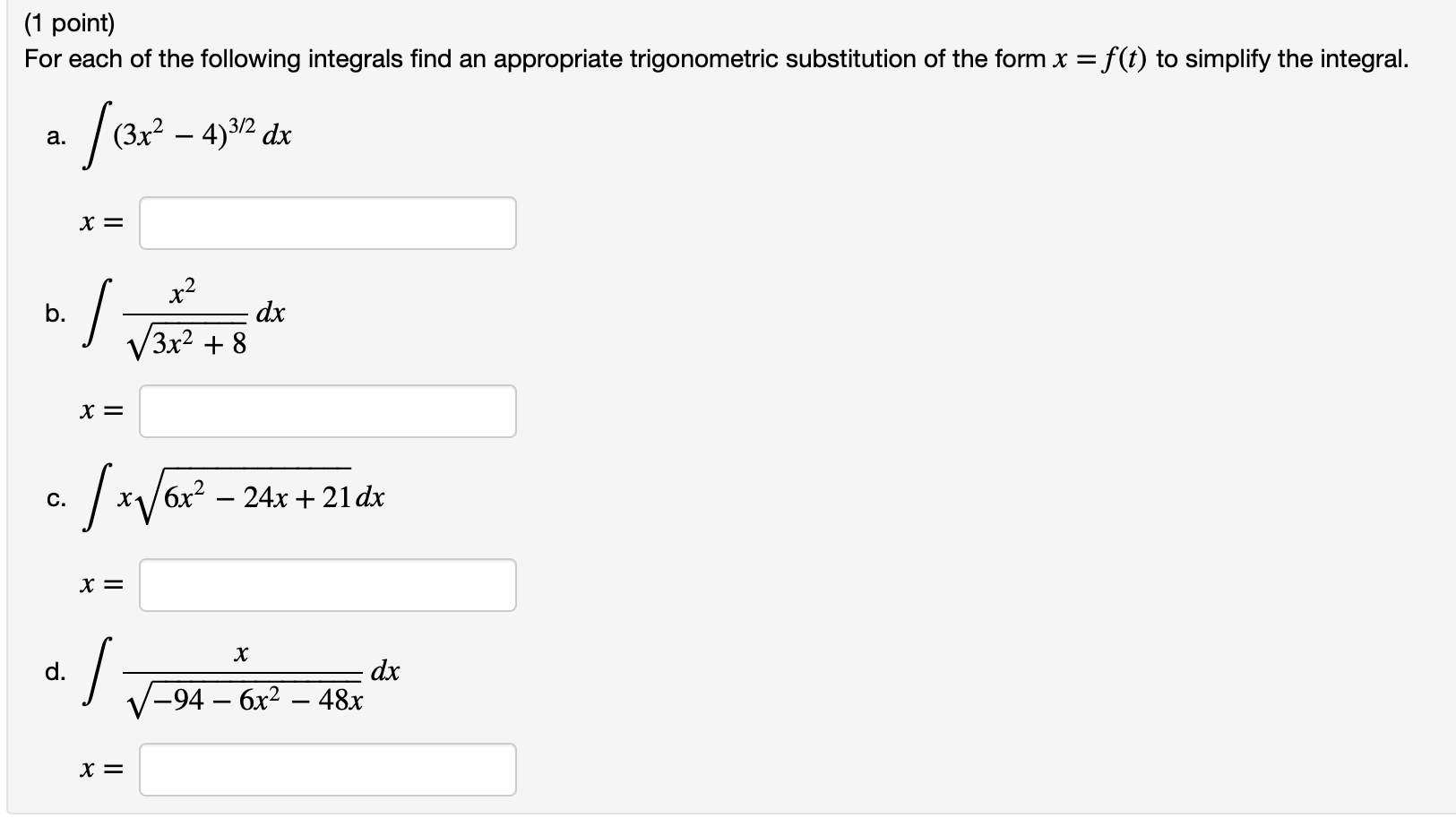Select the x = box under √(−94−6x²−48x) integral

[x=327, y=767]
